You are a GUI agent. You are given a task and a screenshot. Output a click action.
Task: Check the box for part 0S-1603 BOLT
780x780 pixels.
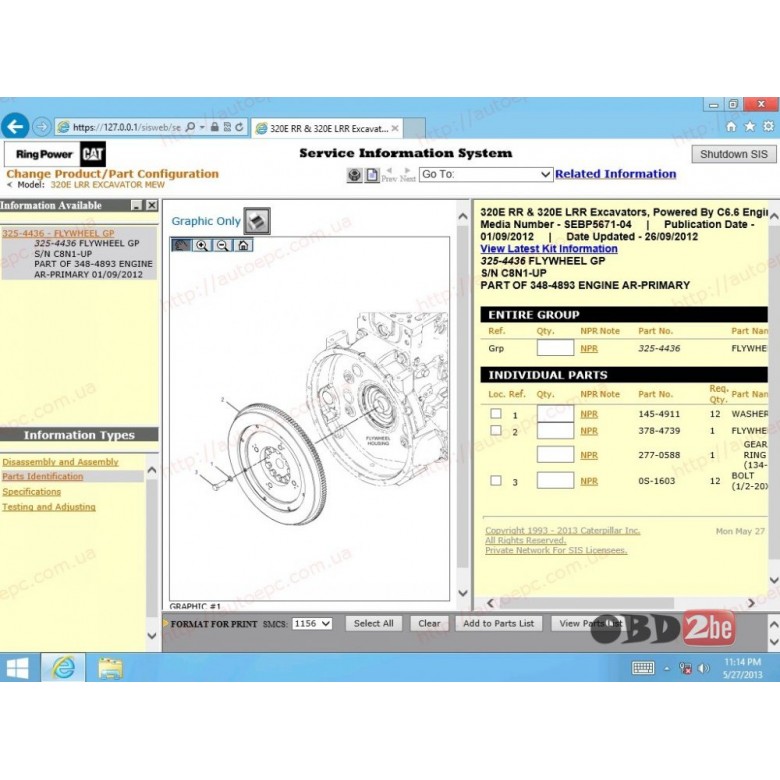495,480
